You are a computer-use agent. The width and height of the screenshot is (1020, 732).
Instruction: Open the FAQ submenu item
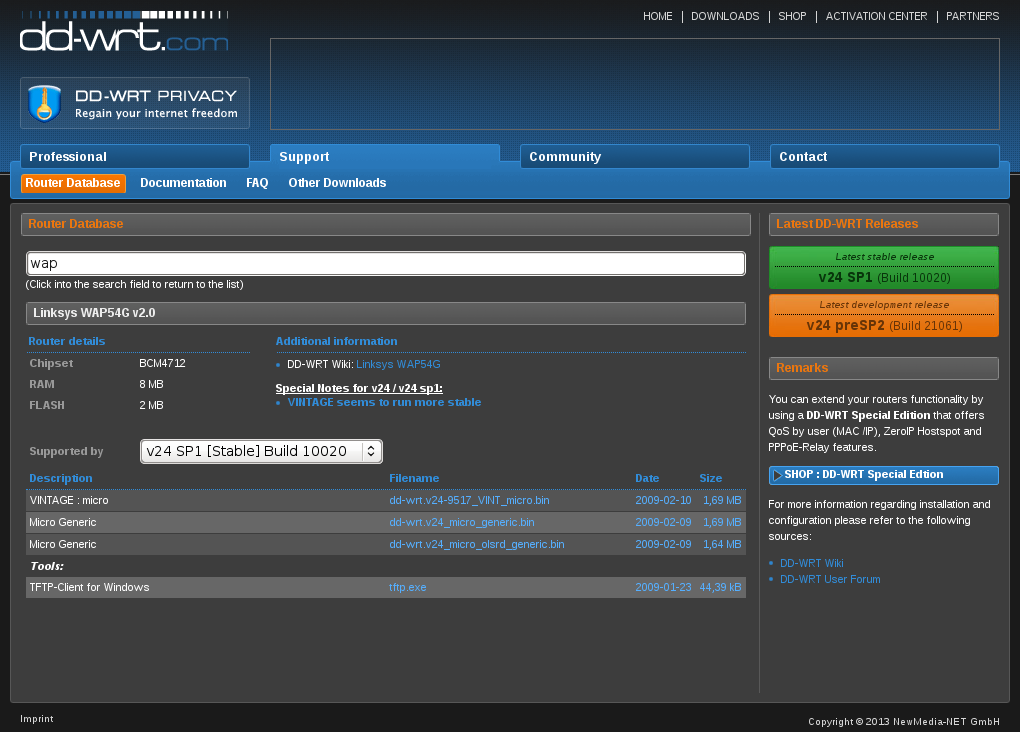click(x=257, y=183)
